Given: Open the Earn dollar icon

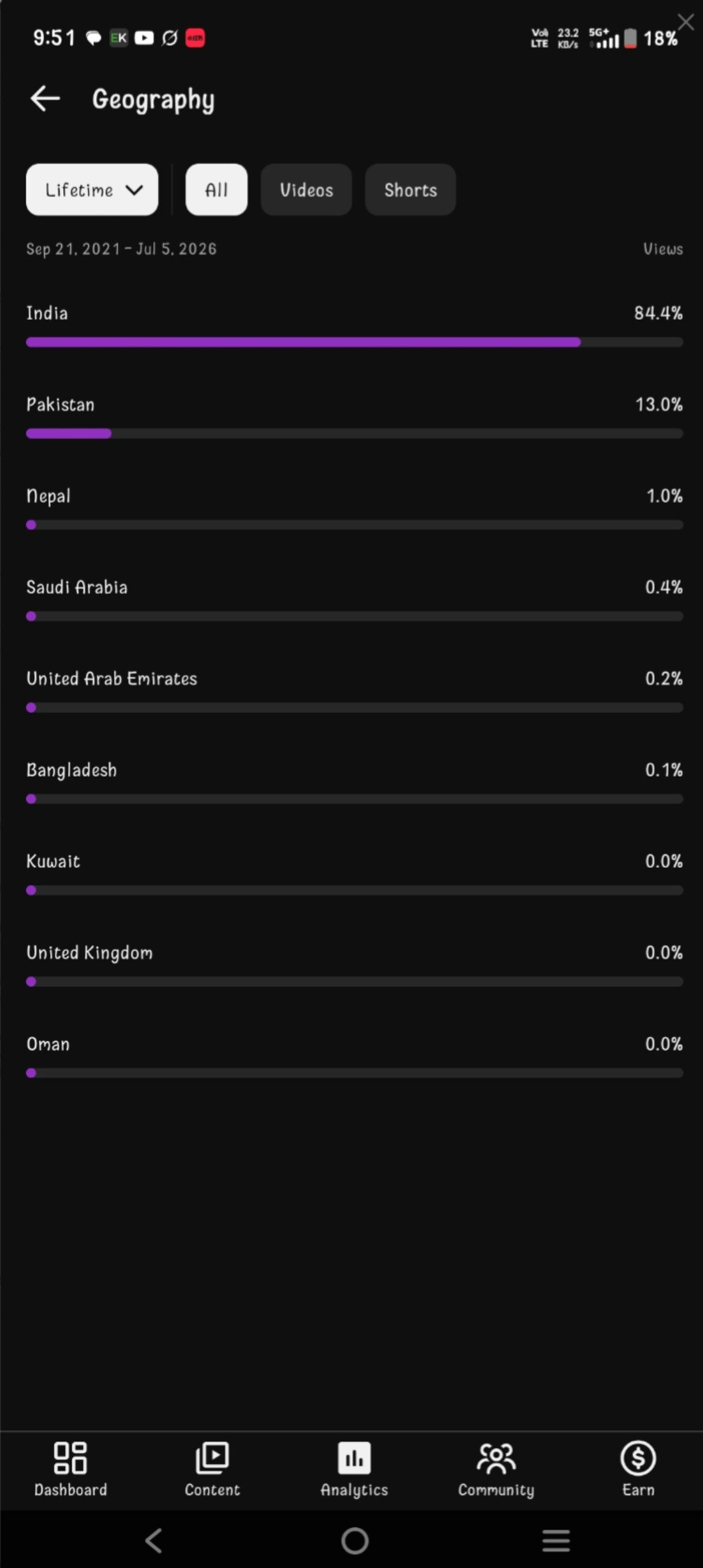Looking at the screenshot, I should click(x=638, y=1458).
